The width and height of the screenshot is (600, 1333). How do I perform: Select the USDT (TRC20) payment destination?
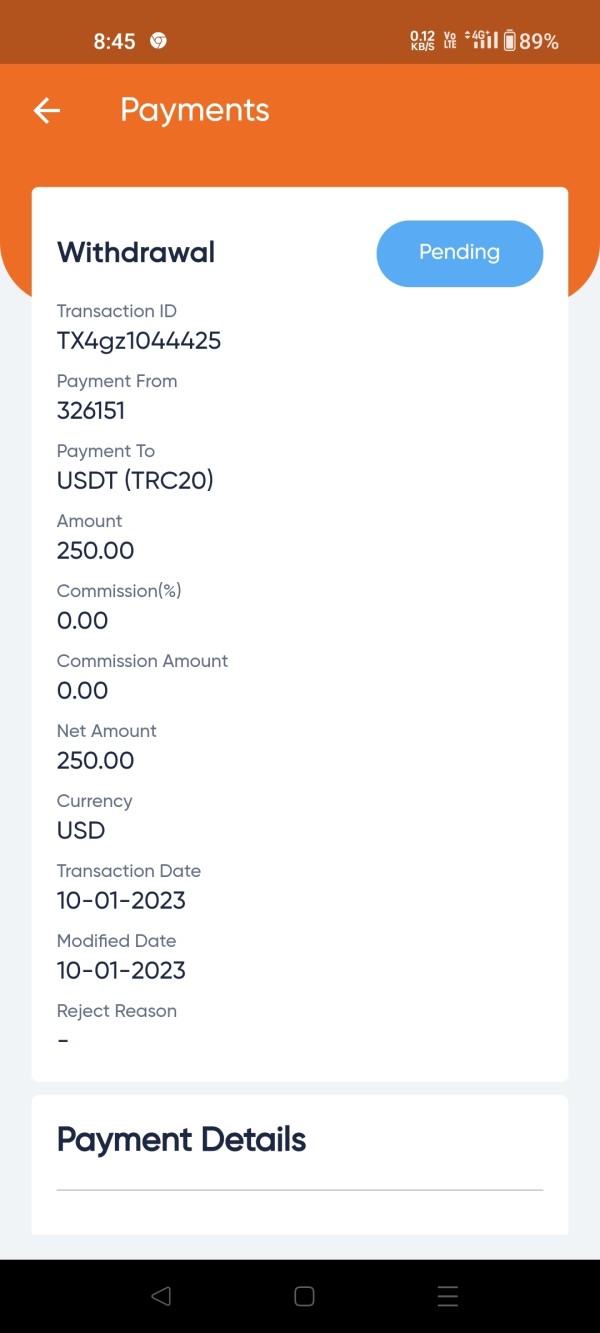(135, 481)
